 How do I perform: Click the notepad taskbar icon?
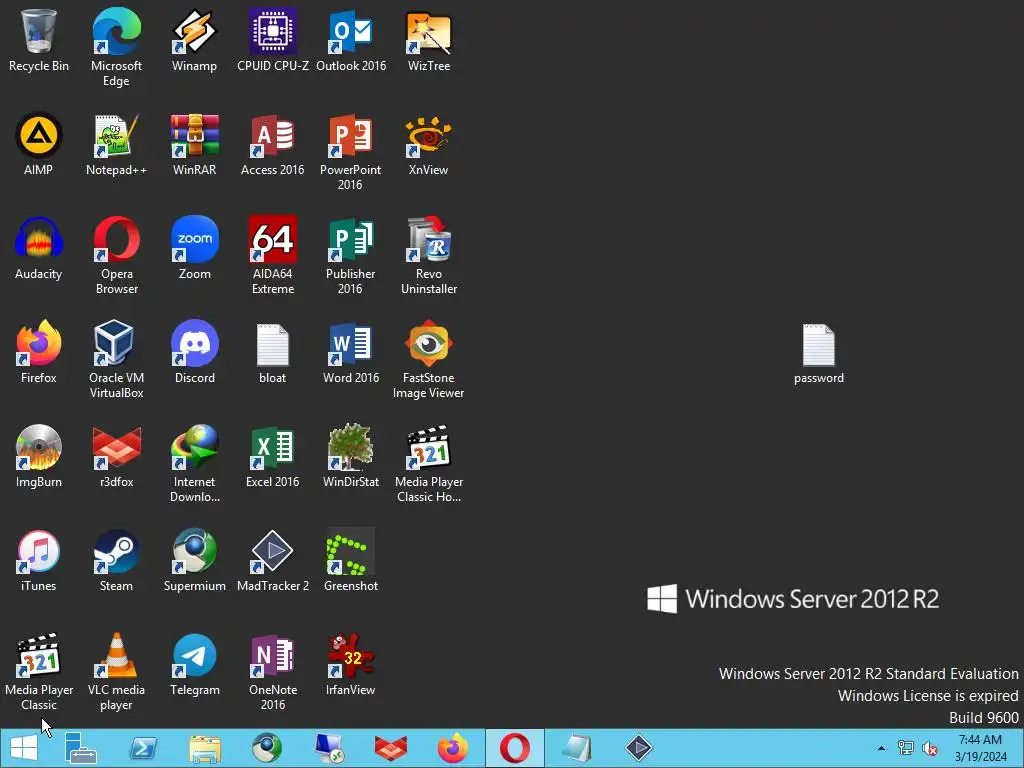(577, 748)
